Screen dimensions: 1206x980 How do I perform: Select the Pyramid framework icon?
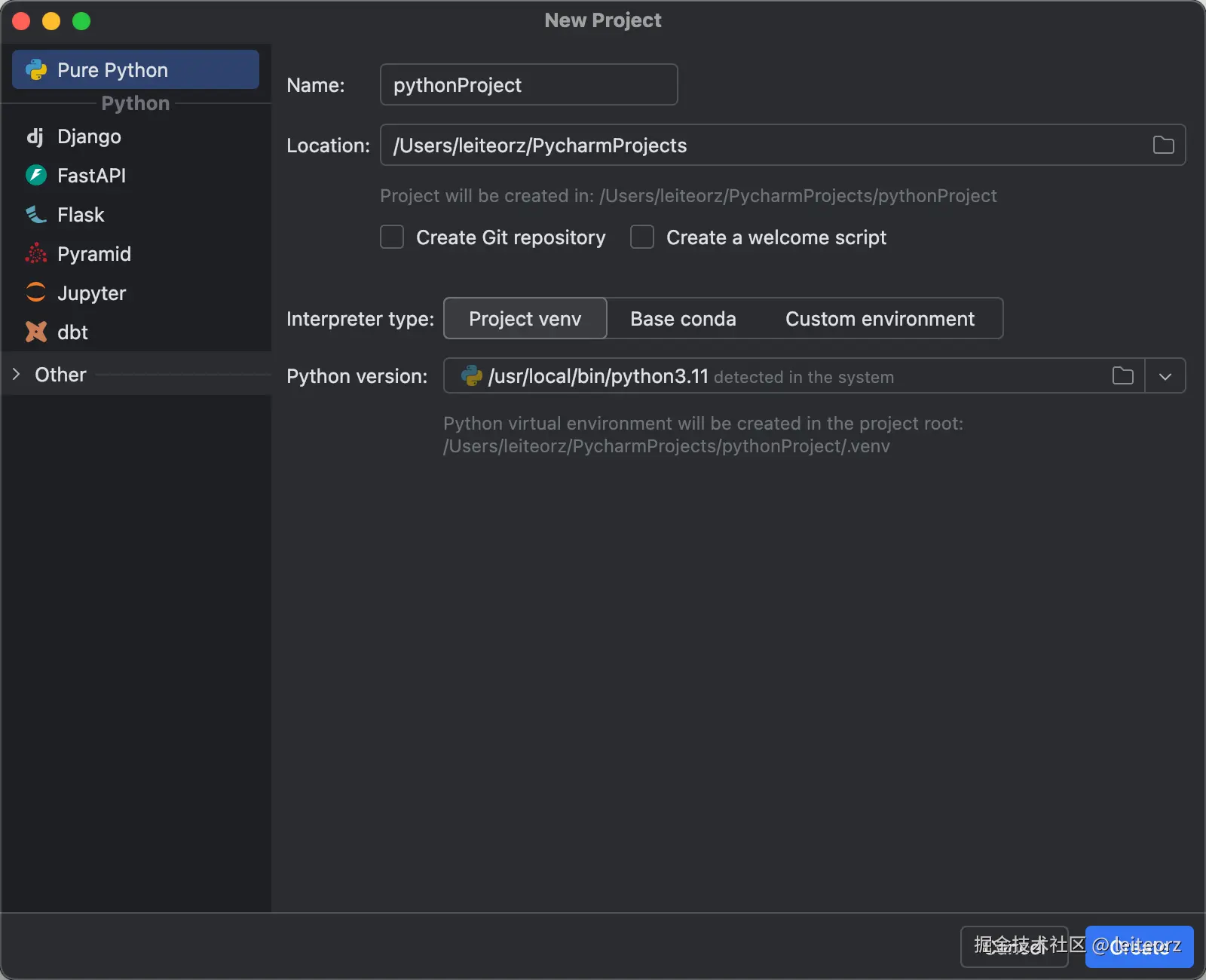36,254
